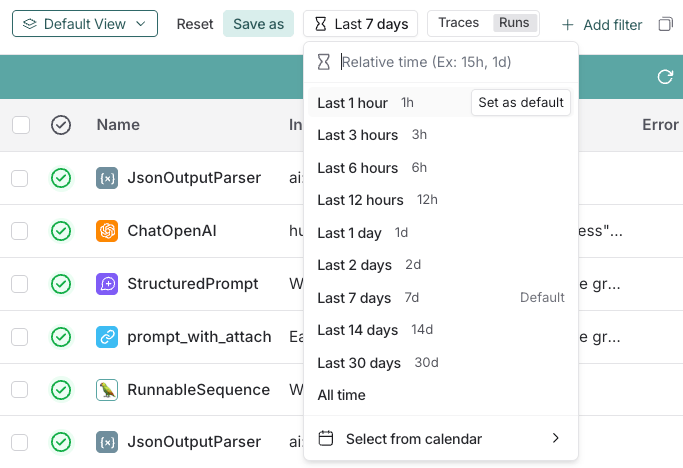
Task: Click the refresh icon in teal bar
Action: tap(665, 77)
